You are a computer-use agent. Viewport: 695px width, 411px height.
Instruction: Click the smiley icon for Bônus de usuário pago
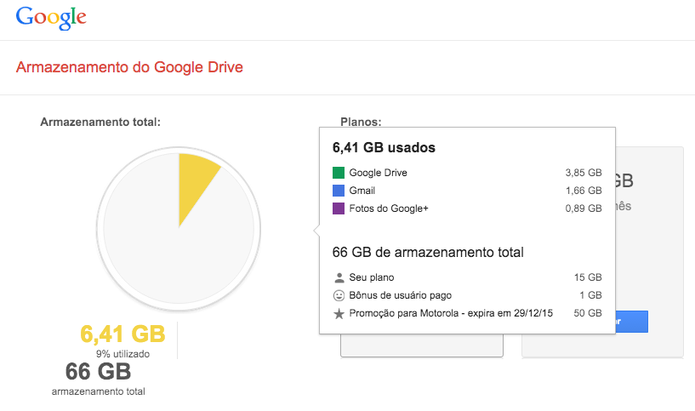point(339,295)
